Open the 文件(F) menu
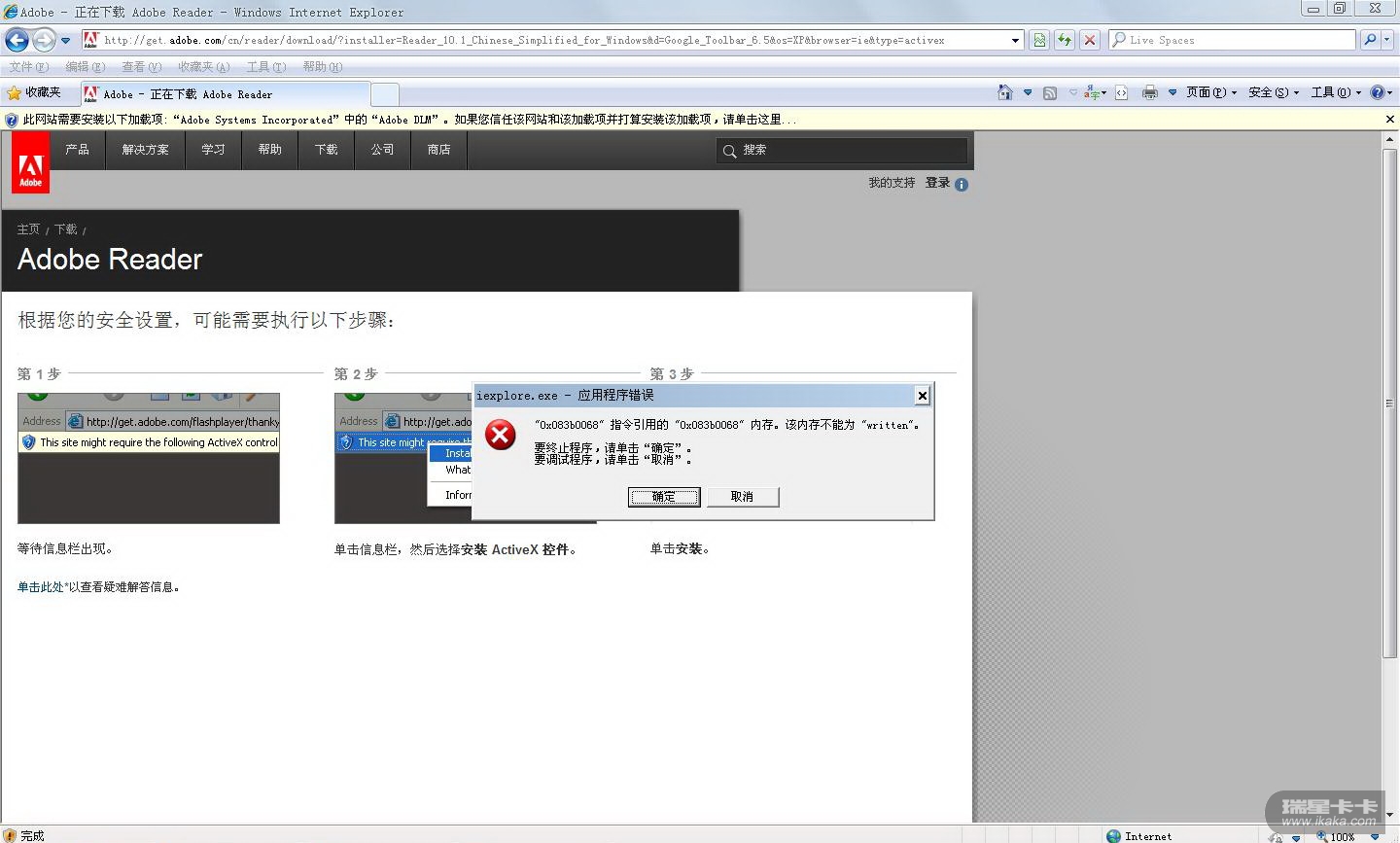This screenshot has width=1400, height=843. point(28,67)
